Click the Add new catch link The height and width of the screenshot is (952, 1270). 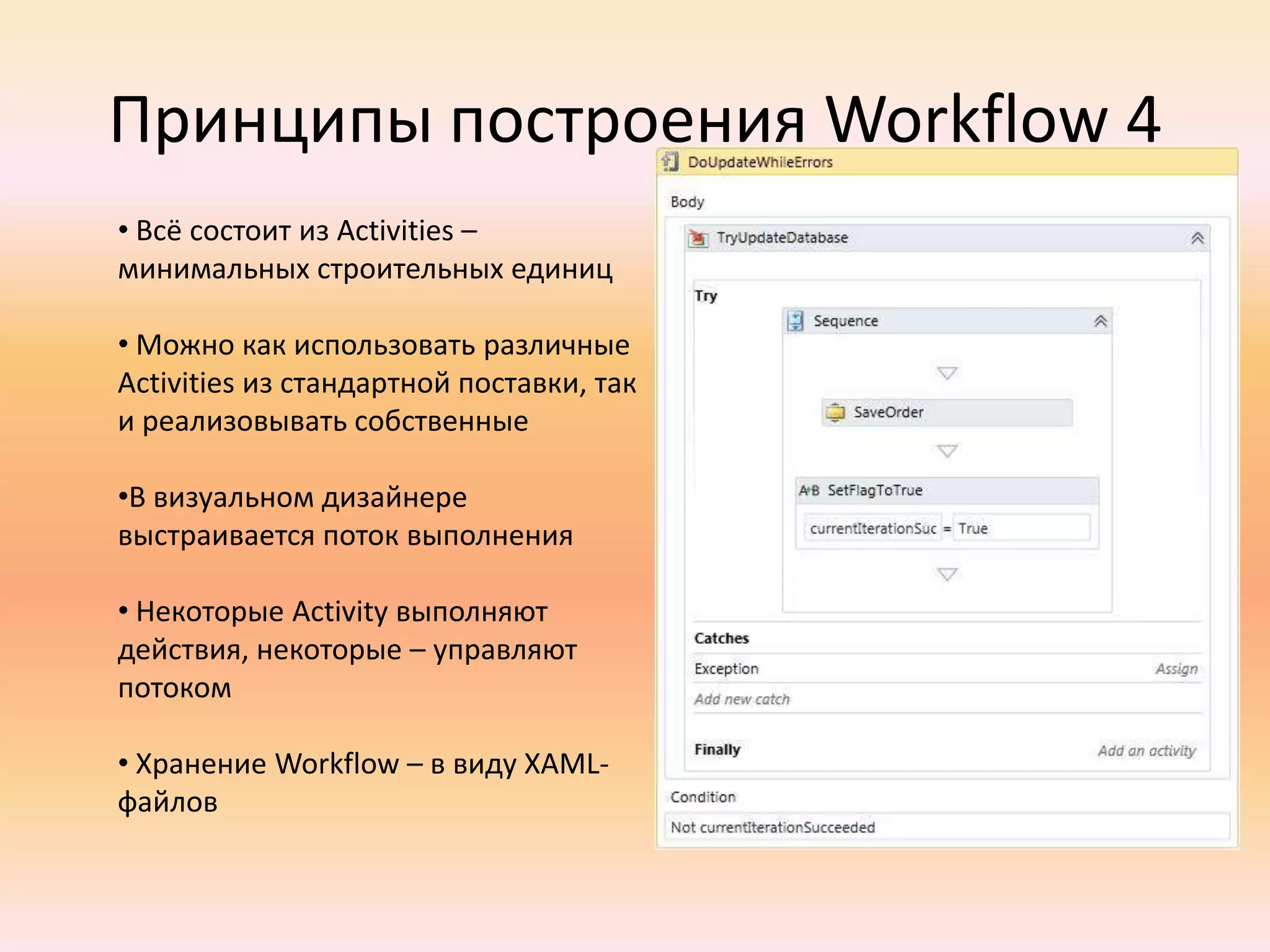(742, 699)
